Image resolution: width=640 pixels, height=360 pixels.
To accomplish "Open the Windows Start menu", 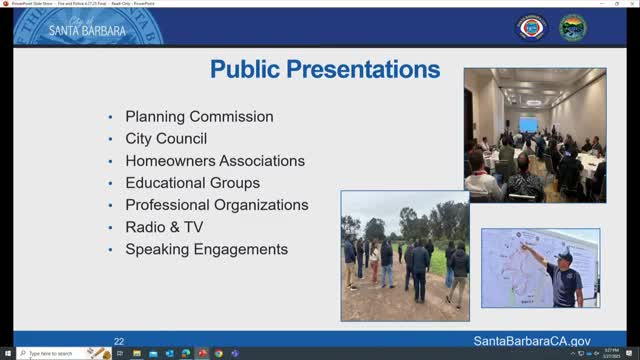I will tap(7, 353).
